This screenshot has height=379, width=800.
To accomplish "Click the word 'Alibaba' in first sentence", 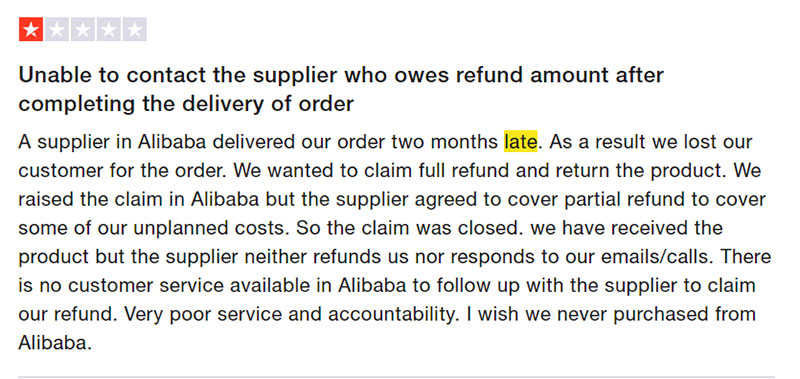I will pos(172,142).
